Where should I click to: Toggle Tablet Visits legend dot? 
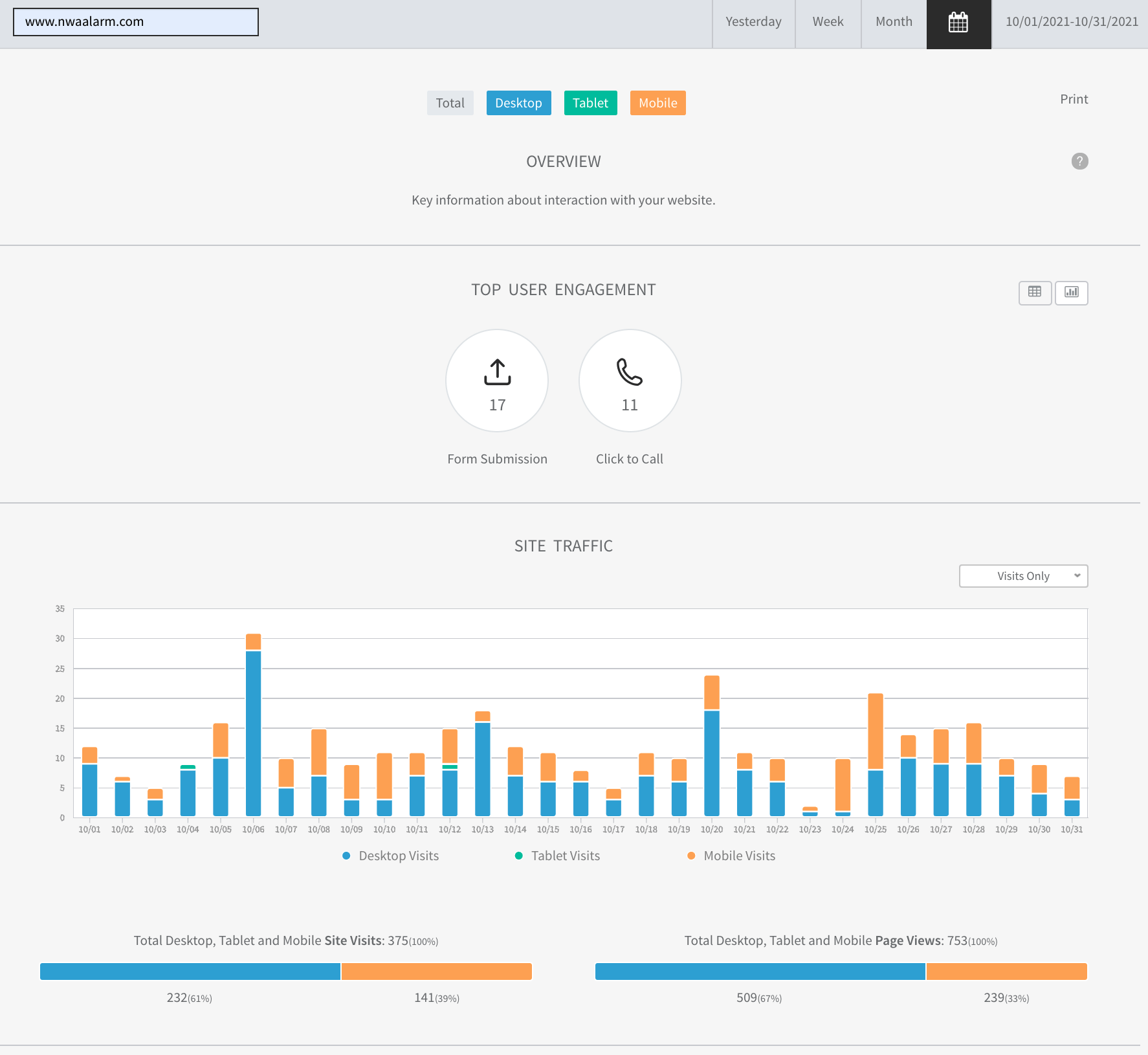(x=518, y=856)
